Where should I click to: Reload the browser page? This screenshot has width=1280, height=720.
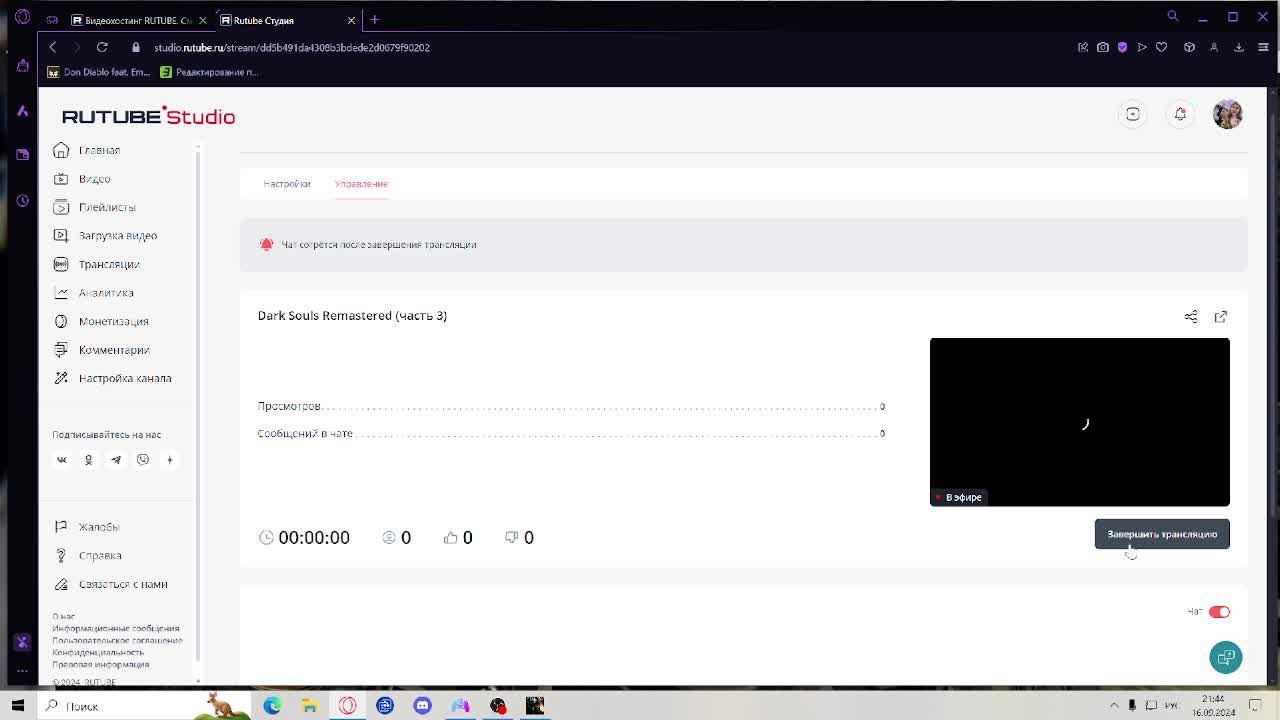102,47
